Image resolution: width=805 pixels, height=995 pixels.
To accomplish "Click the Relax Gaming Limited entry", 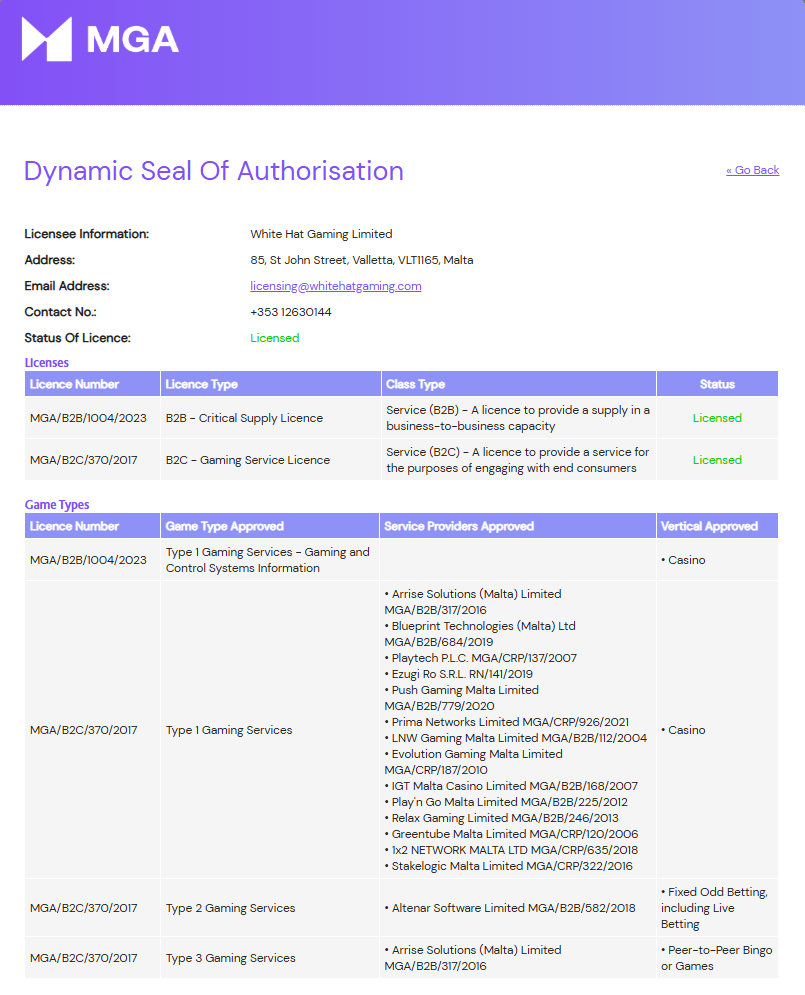I will (502, 818).
